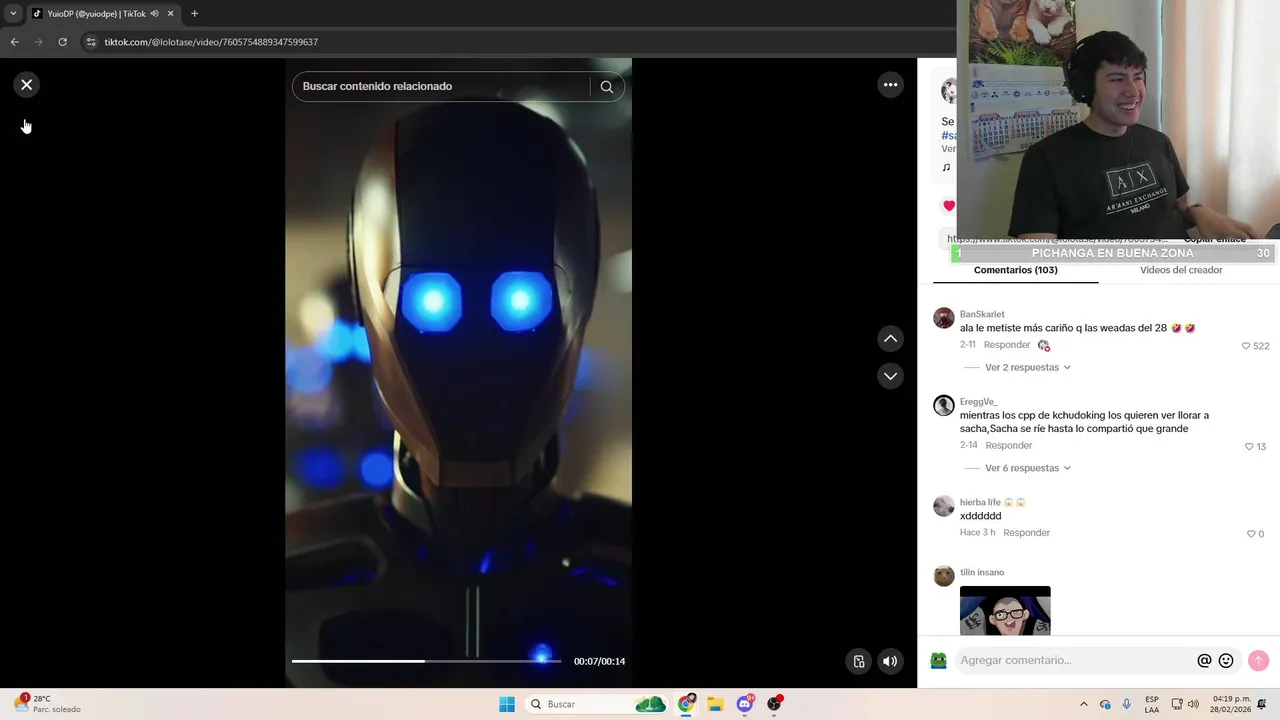View site information icon in address bar
The height and width of the screenshot is (720, 1280).
(91, 42)
